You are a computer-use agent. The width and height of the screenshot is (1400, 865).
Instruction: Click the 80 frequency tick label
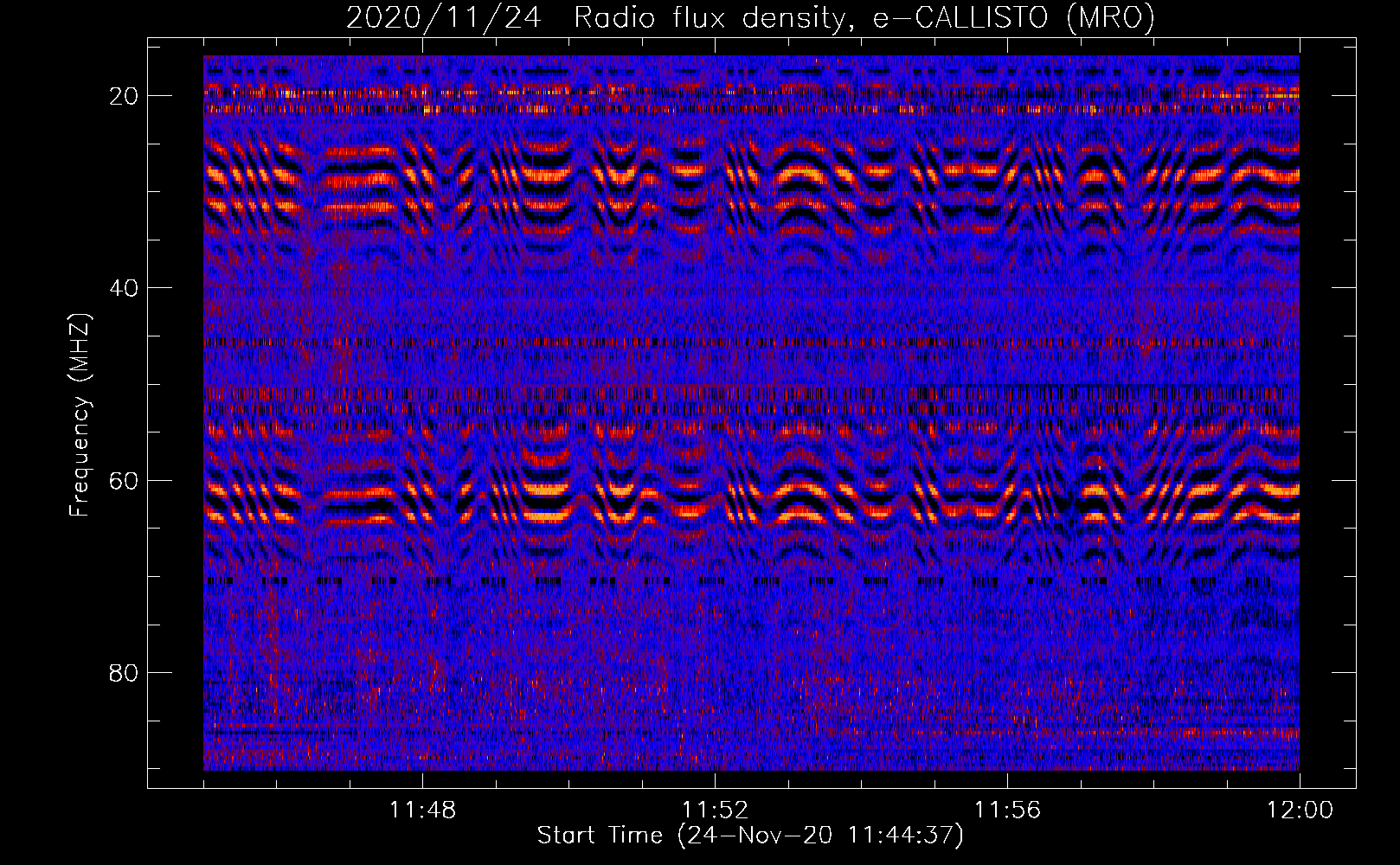tap(125, 672)
